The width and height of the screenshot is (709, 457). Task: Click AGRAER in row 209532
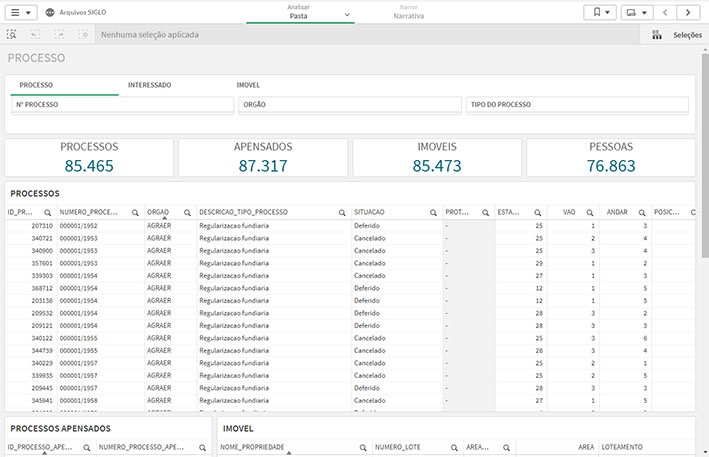[x=159, y=313]
